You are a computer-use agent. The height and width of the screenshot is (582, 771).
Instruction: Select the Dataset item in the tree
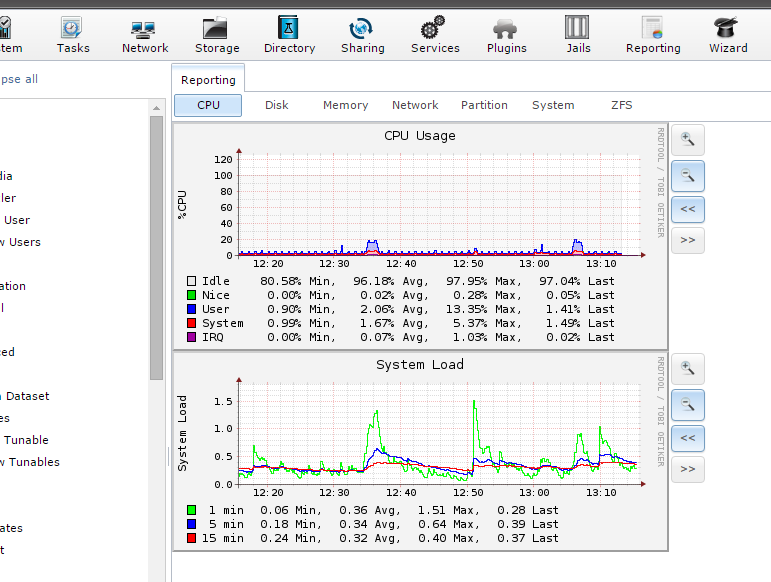pyautogui.click(x=27, y=396)
